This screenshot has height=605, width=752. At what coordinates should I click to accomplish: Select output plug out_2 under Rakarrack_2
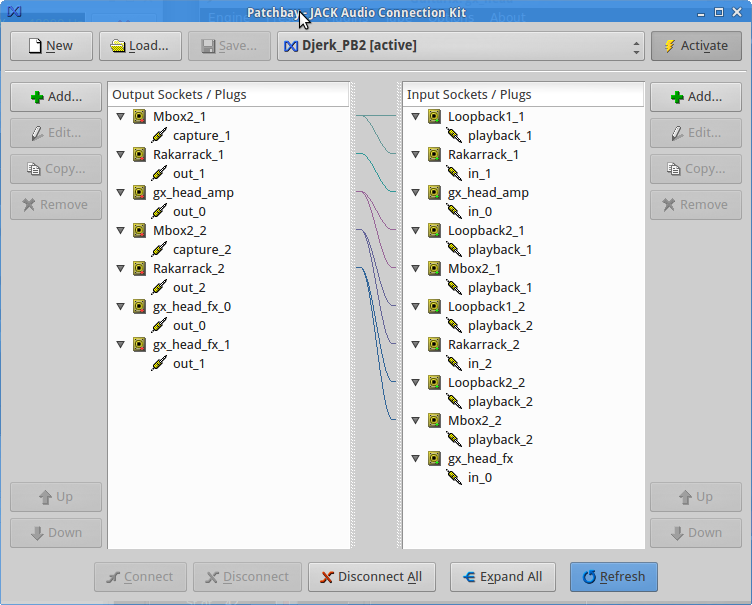[x=189, y=287]
